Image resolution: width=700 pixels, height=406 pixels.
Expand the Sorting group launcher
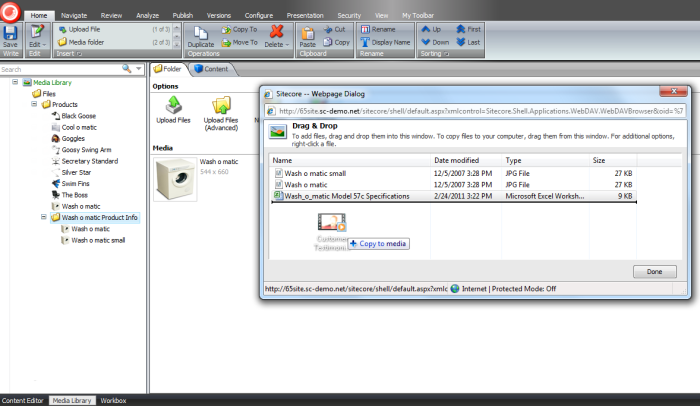point(446,54)
